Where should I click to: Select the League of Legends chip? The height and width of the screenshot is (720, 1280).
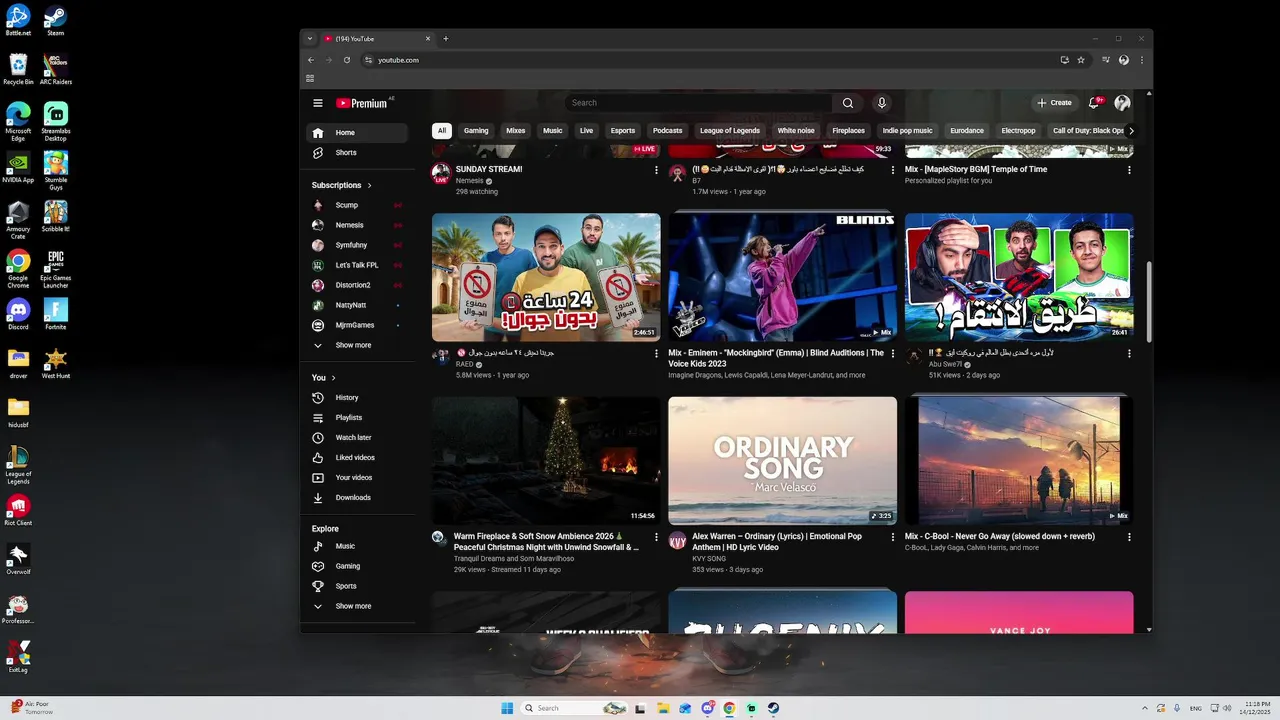click(x=730, y=130)
